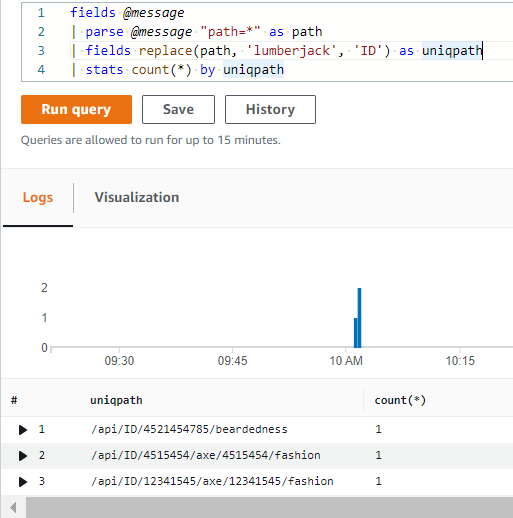Click the horizontal scrollbar thumb
513x518 pixels.
pos(269,508)
